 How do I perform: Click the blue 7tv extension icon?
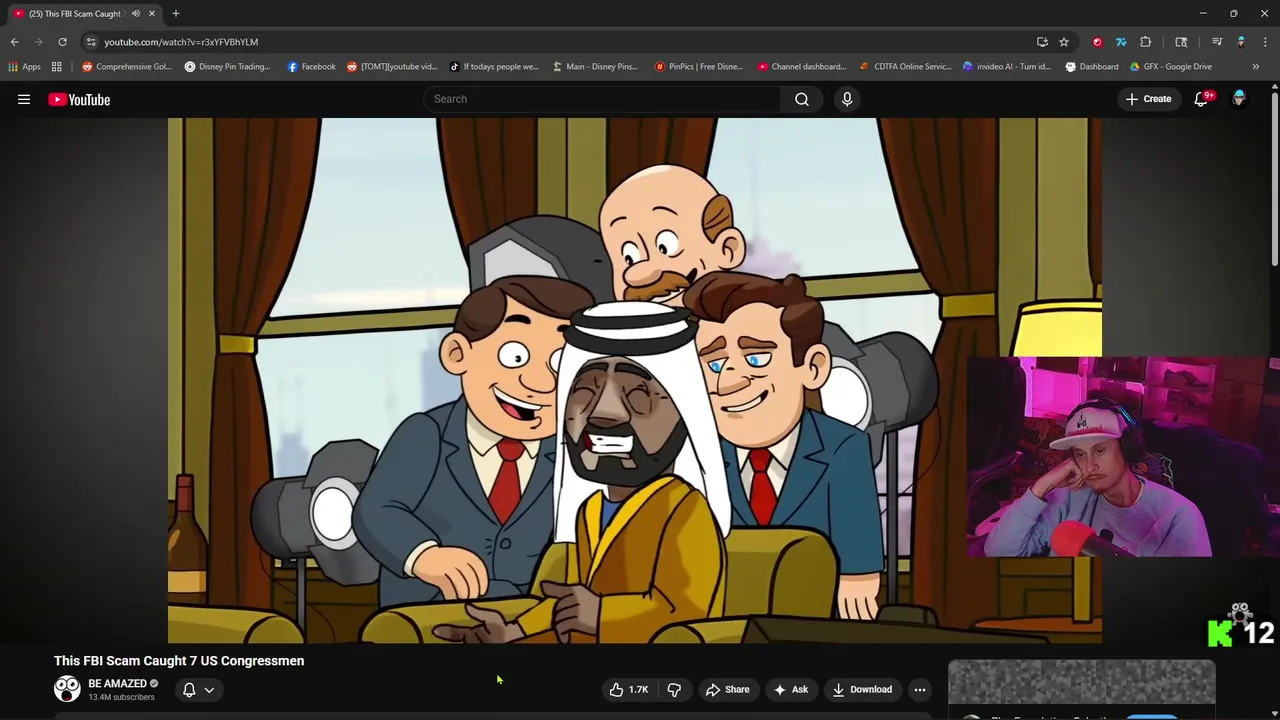coord(1121,42)
